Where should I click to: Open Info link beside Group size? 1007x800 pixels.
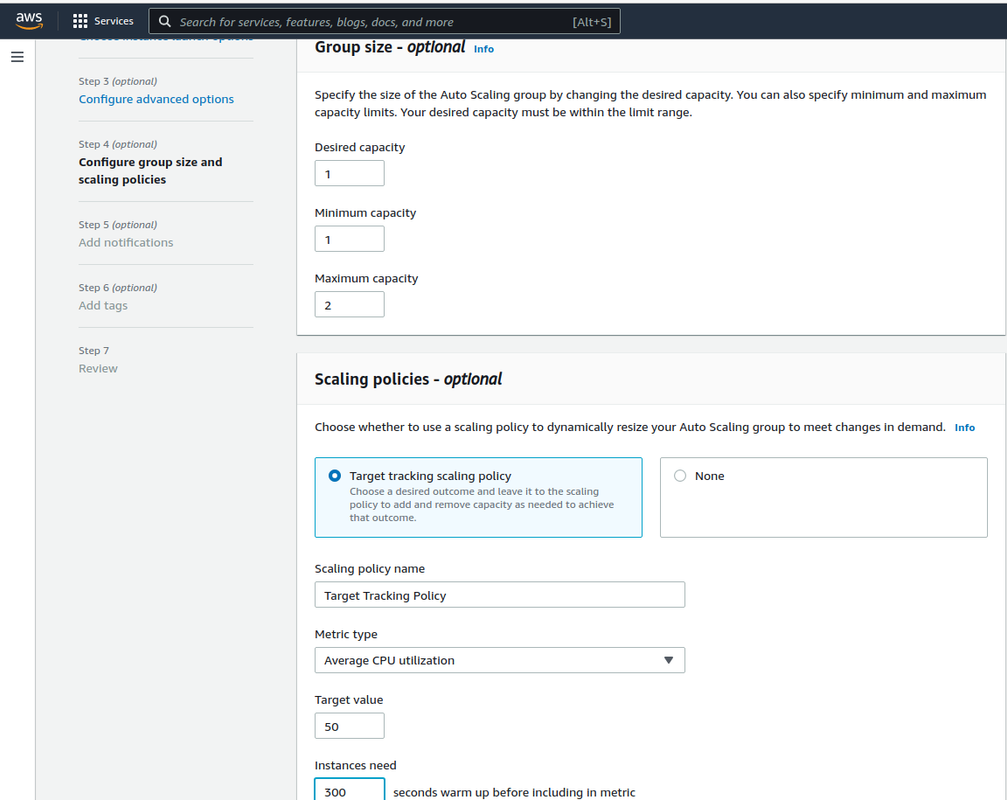(x=484, y=49)
